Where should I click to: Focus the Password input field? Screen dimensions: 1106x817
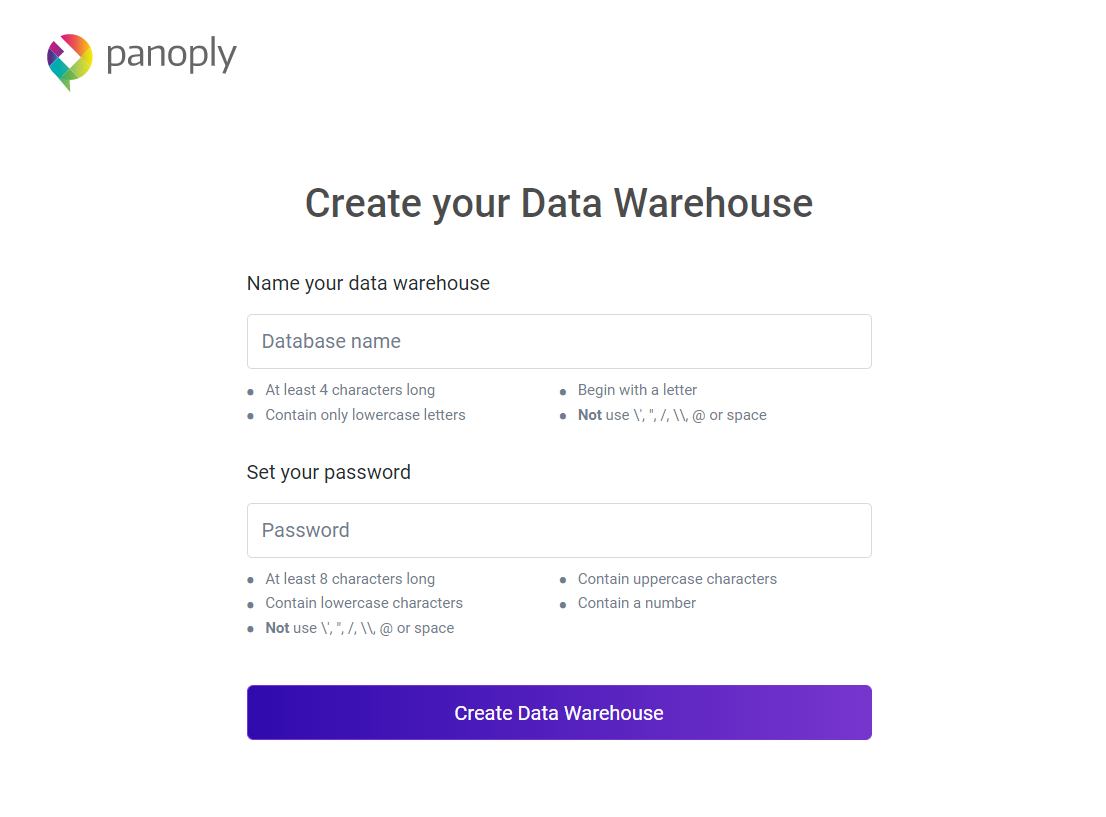point(559,531)
